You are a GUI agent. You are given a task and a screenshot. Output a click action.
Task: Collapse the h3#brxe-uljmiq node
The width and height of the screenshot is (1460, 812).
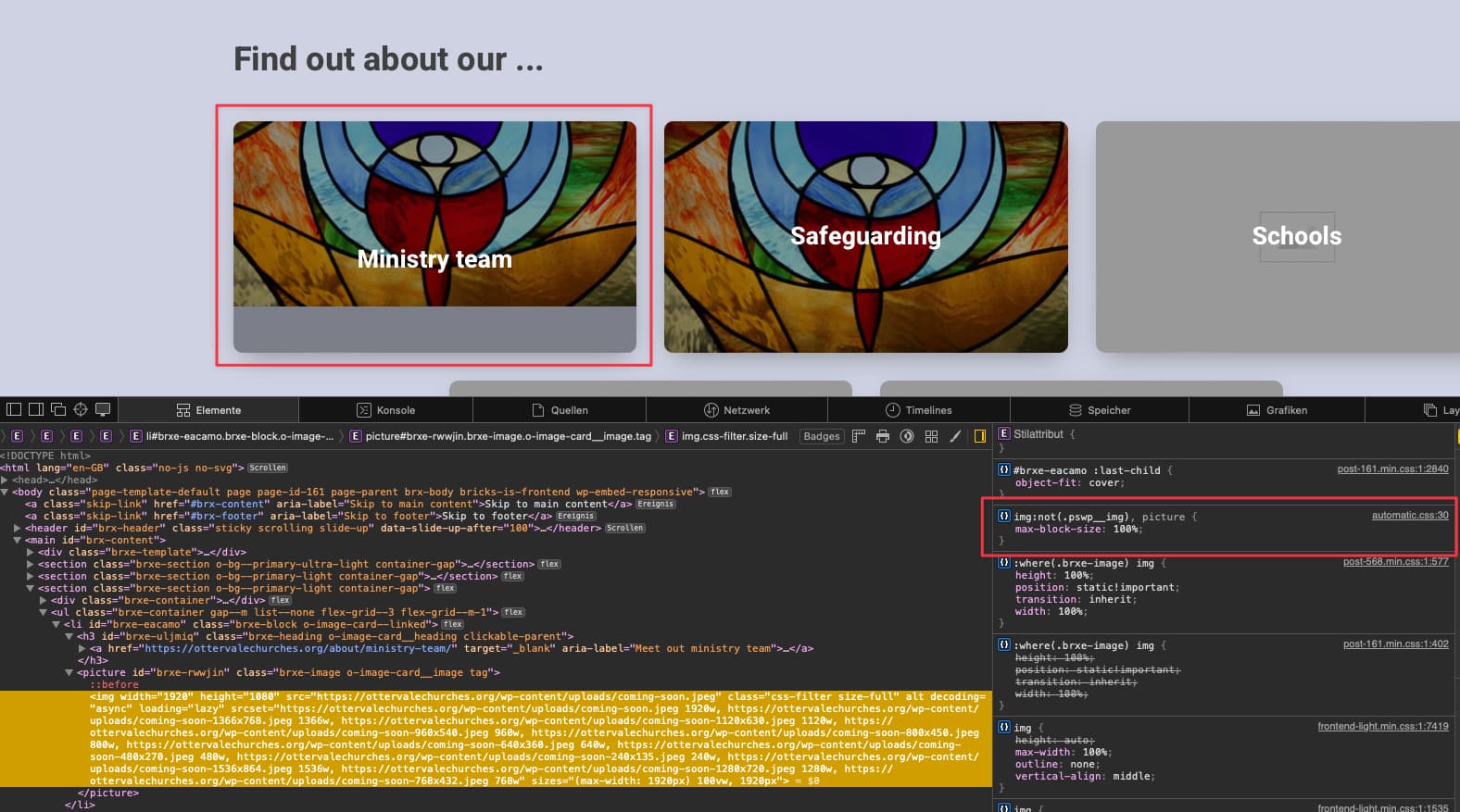[69, 636]
